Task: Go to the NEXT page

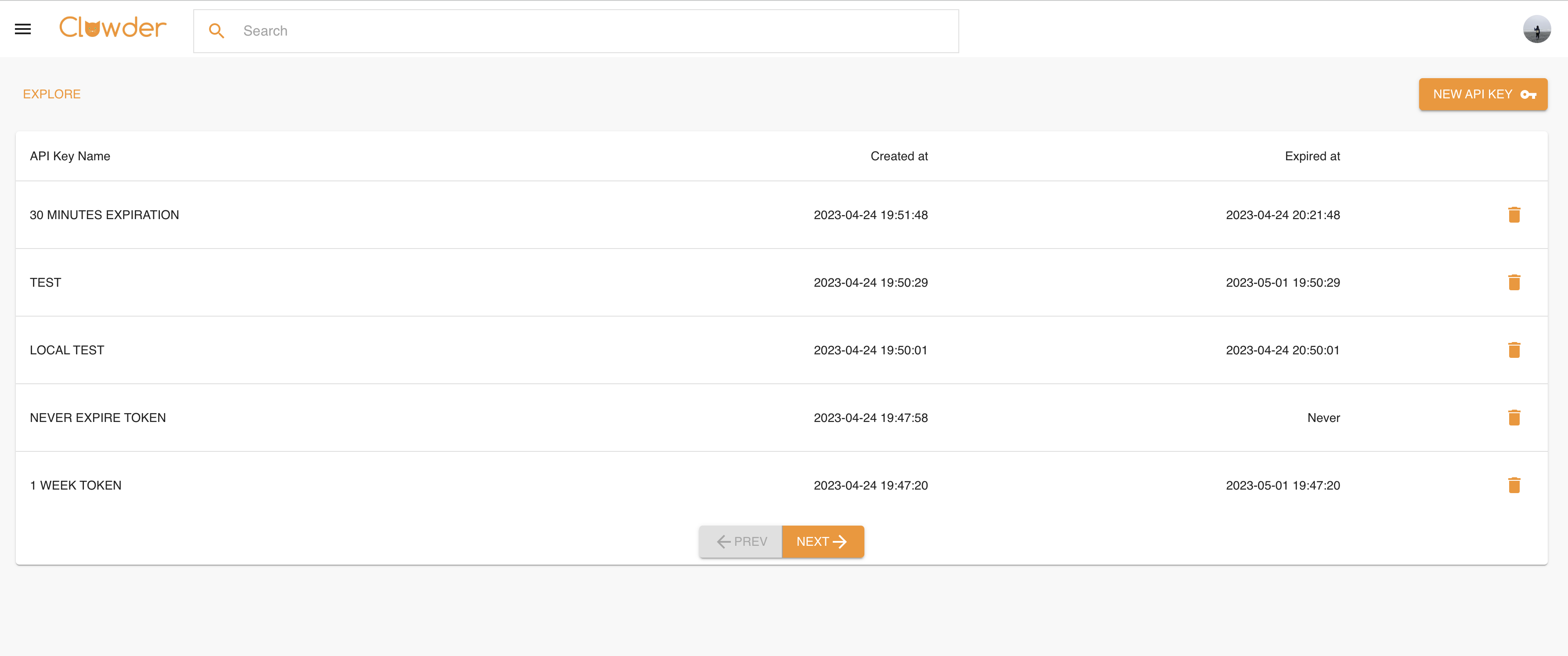Action: coord(822,541)
